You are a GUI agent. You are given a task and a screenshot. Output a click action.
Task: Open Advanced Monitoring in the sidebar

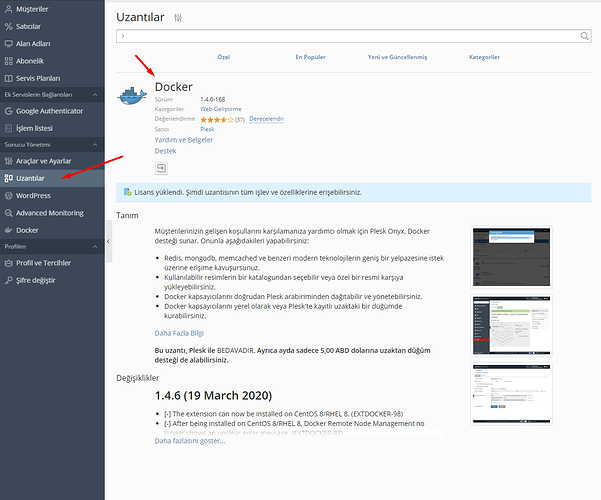[52, 212]
